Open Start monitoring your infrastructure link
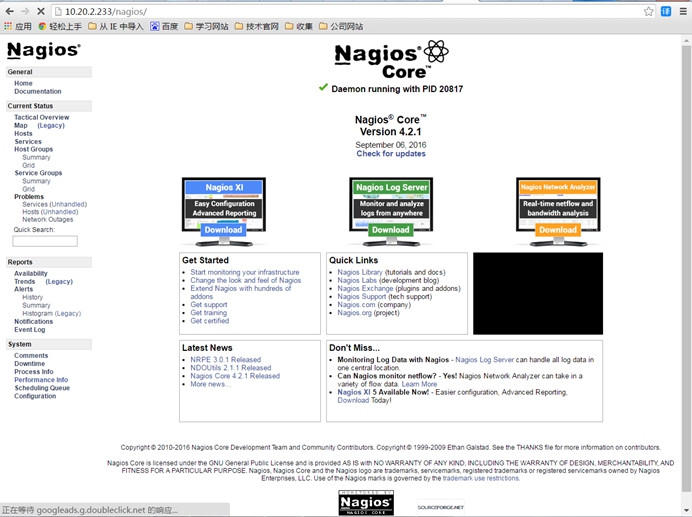Viewport: 692px width, 517px height. [x=245, y=272]
